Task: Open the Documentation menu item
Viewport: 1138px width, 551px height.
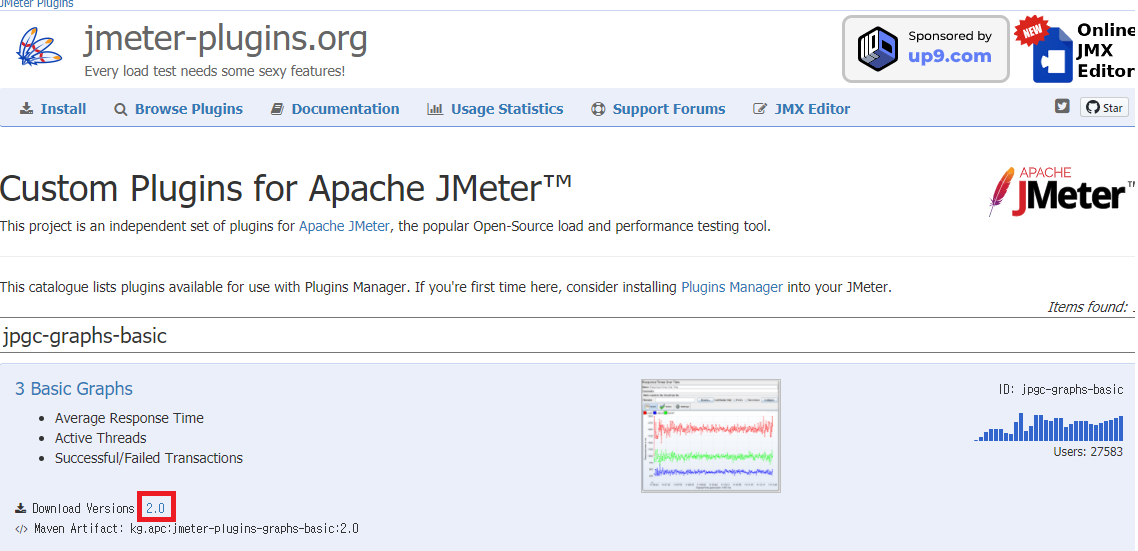Action: (335, 109)
